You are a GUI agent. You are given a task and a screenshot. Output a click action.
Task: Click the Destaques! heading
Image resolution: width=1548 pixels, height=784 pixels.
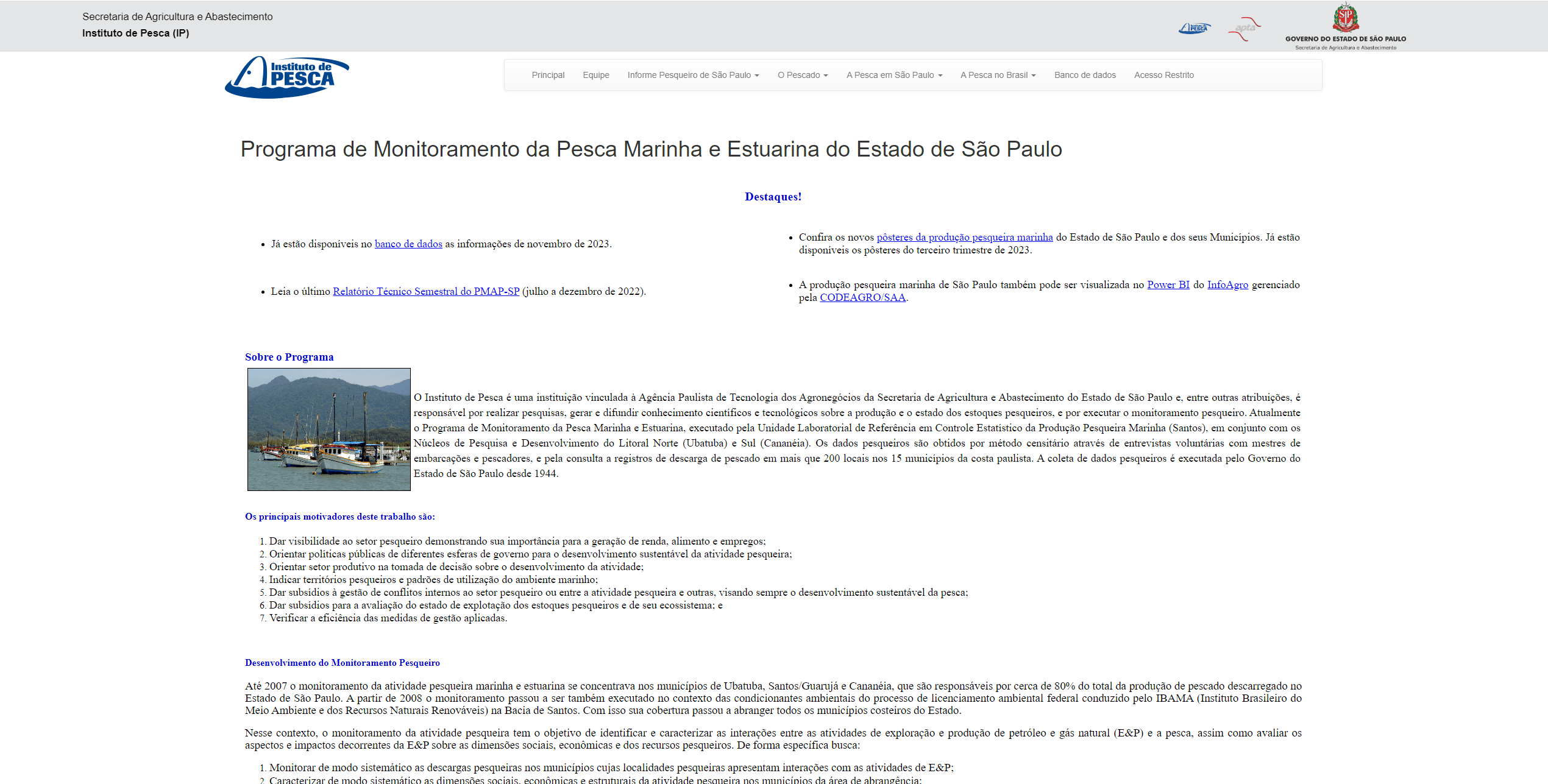(x=772, y=197)
